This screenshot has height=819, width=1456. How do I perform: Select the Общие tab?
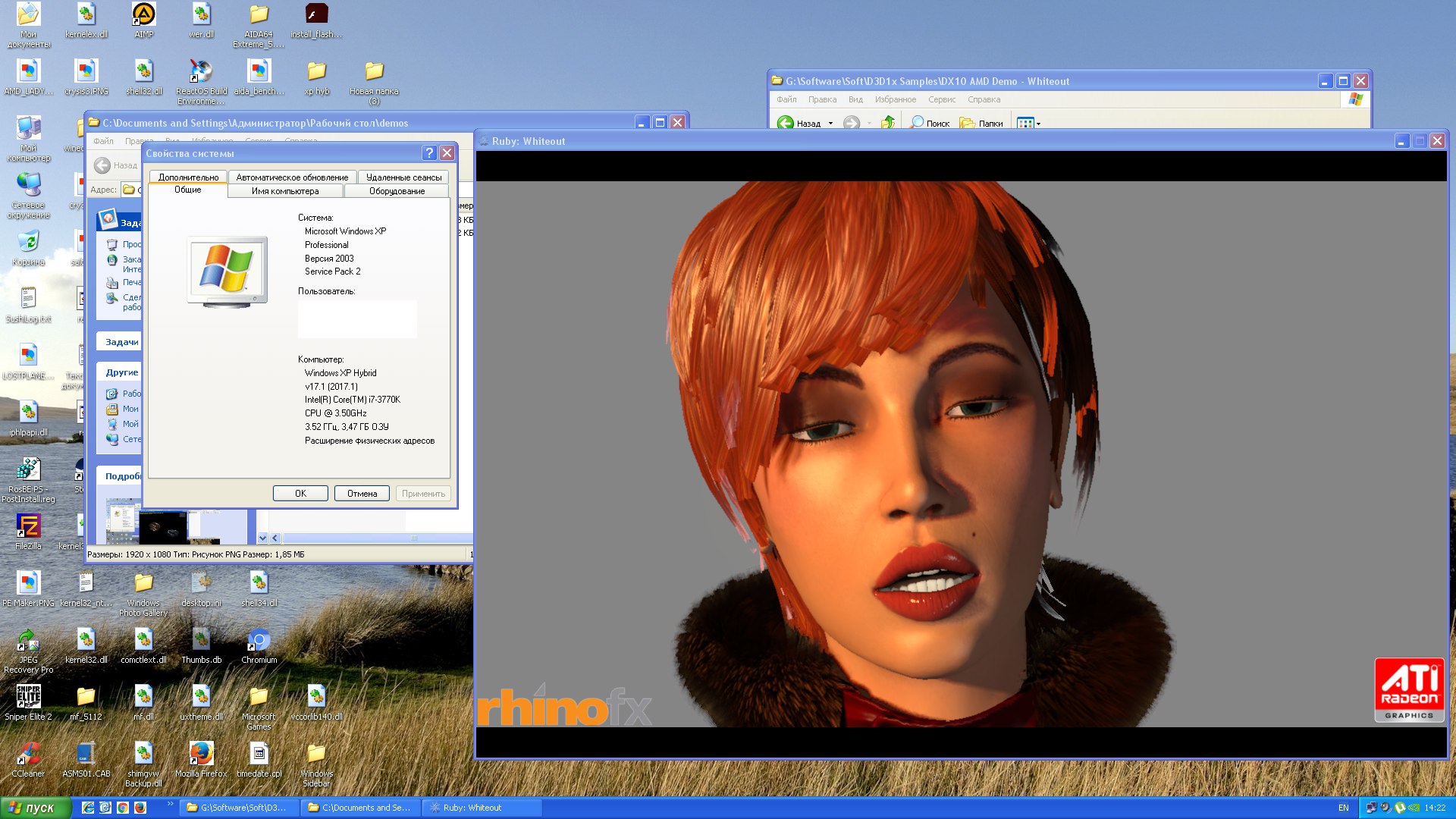click(x=188, y=190)
